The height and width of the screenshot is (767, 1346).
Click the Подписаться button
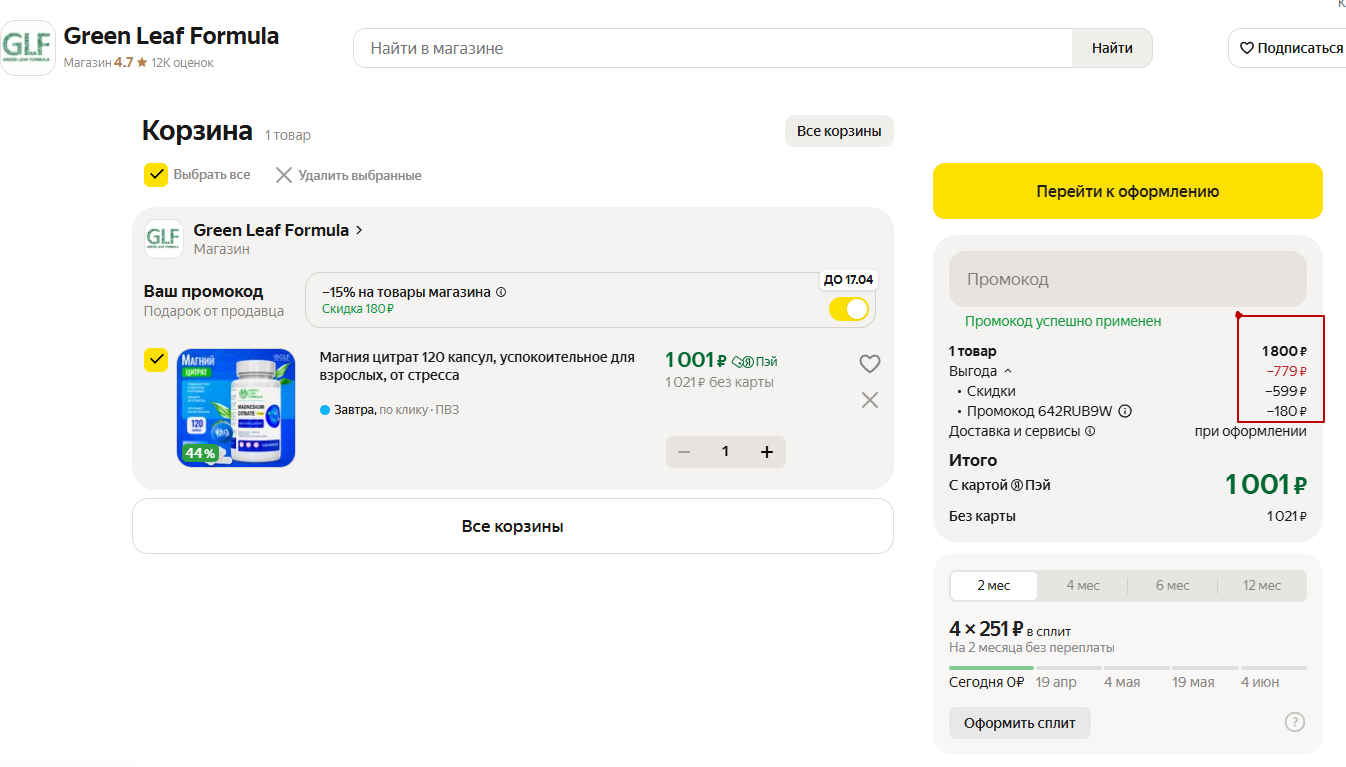(1287, 48)
